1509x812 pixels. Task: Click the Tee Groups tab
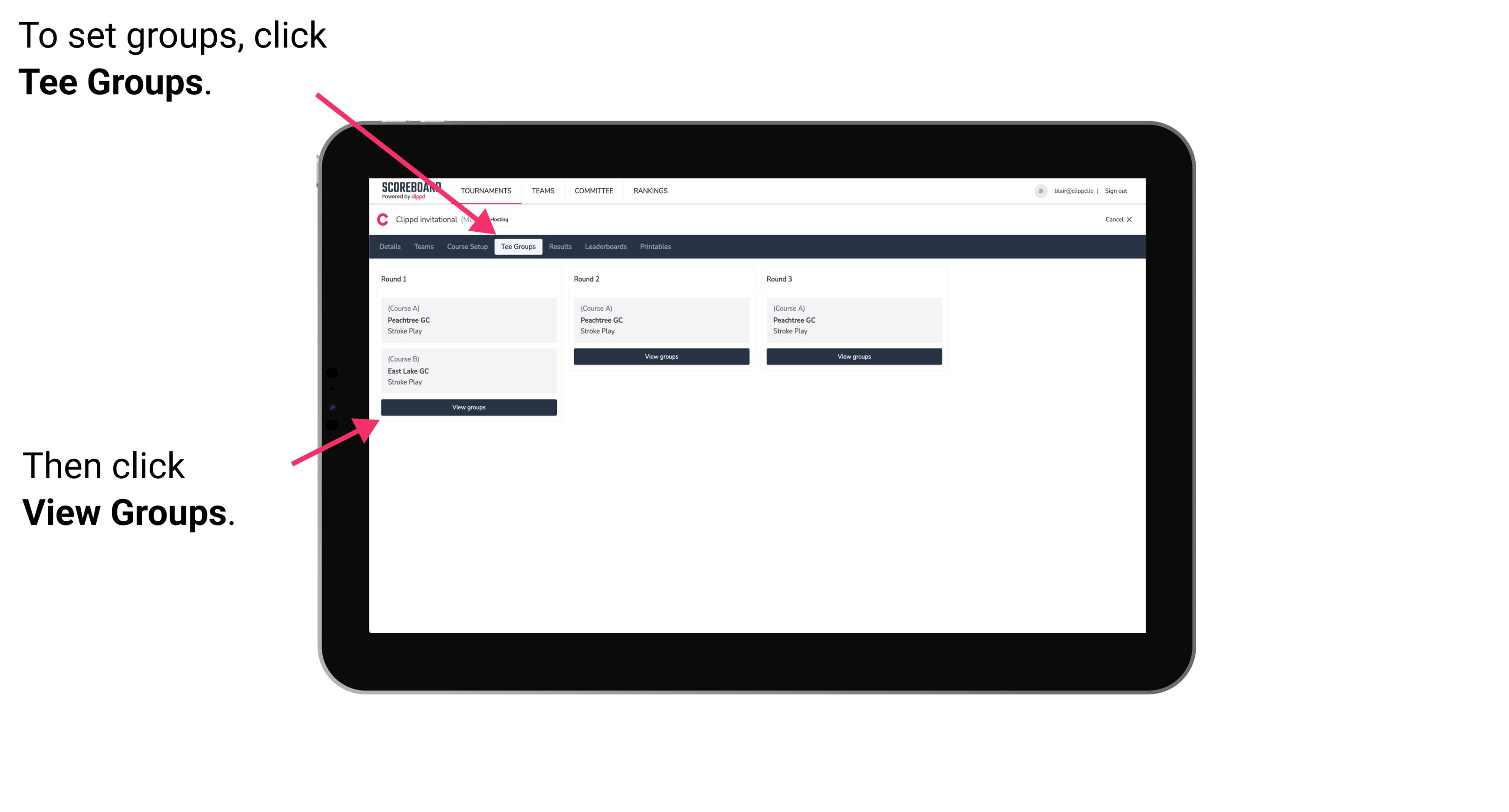[518, 247]
